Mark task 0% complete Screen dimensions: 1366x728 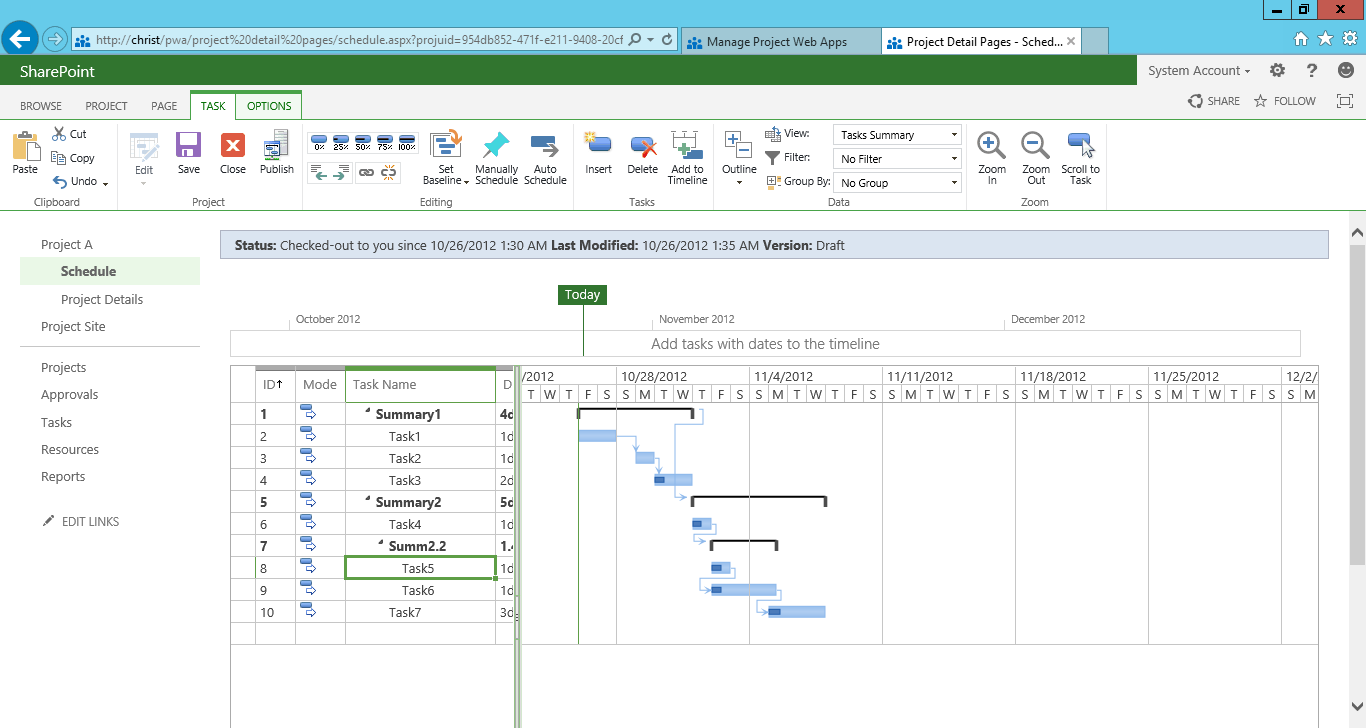pos(320,142)
